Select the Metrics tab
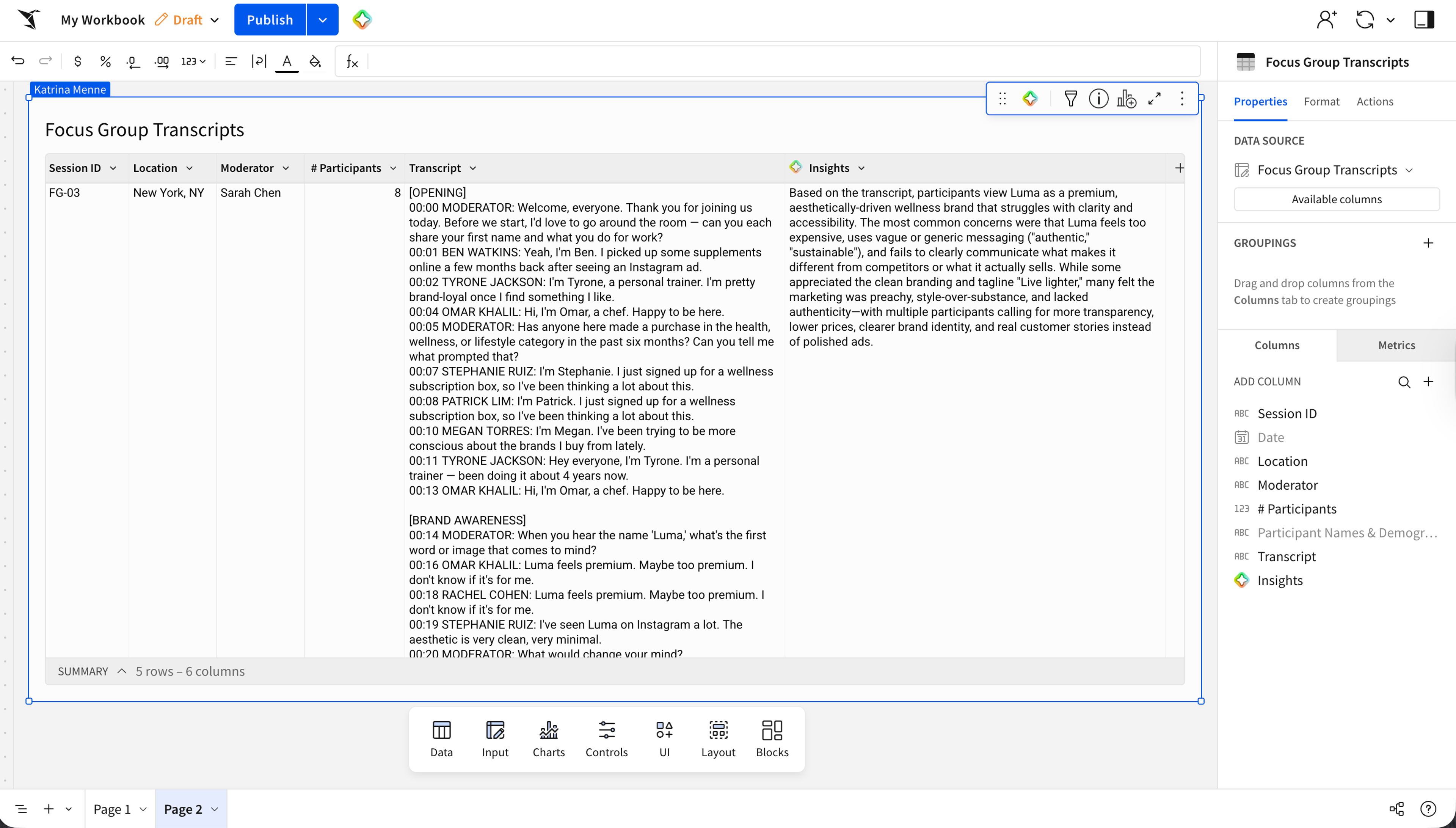 [x=1396, y=345]
